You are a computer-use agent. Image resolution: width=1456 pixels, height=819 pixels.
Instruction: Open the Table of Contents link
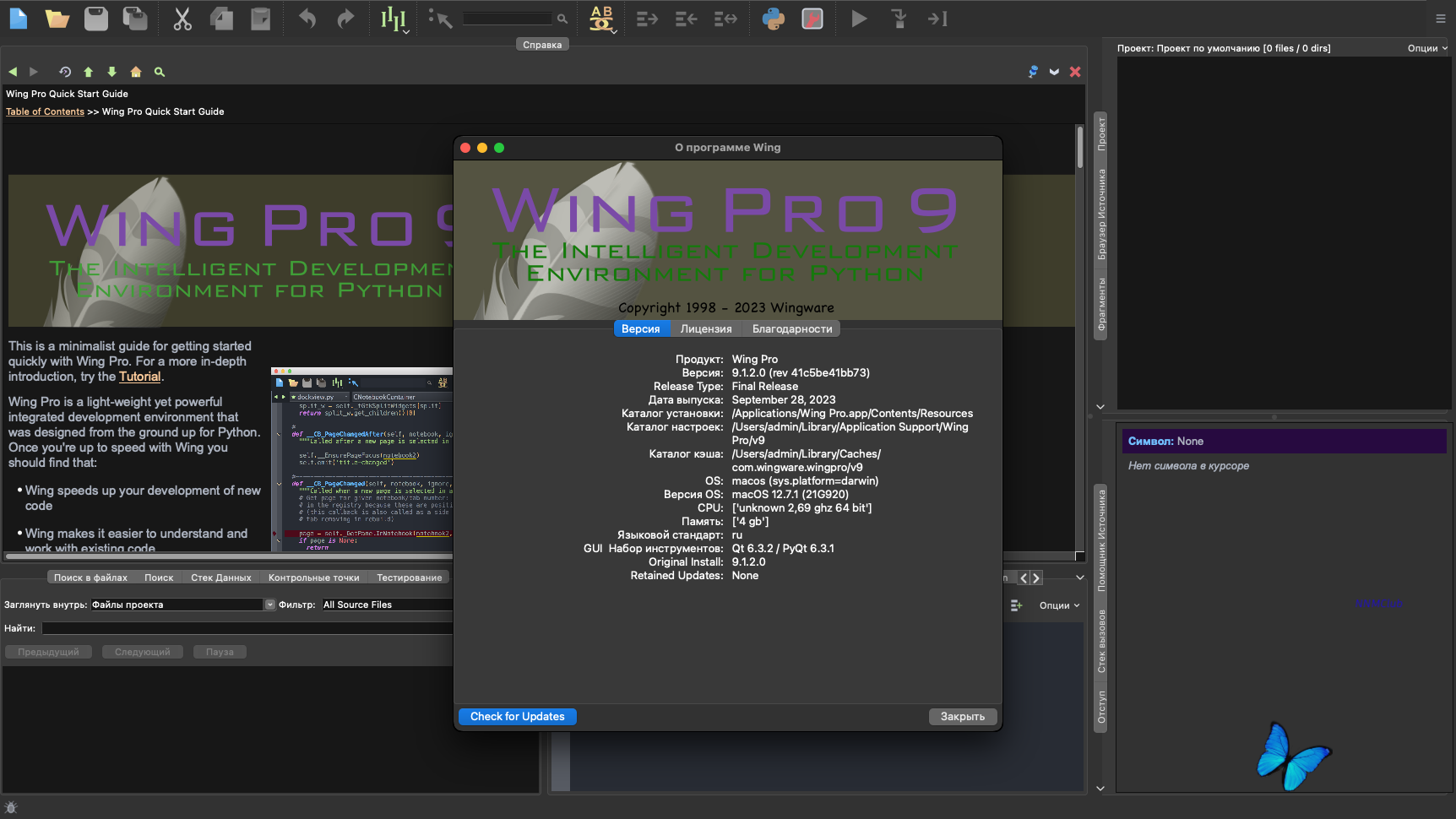pos(45,111)
